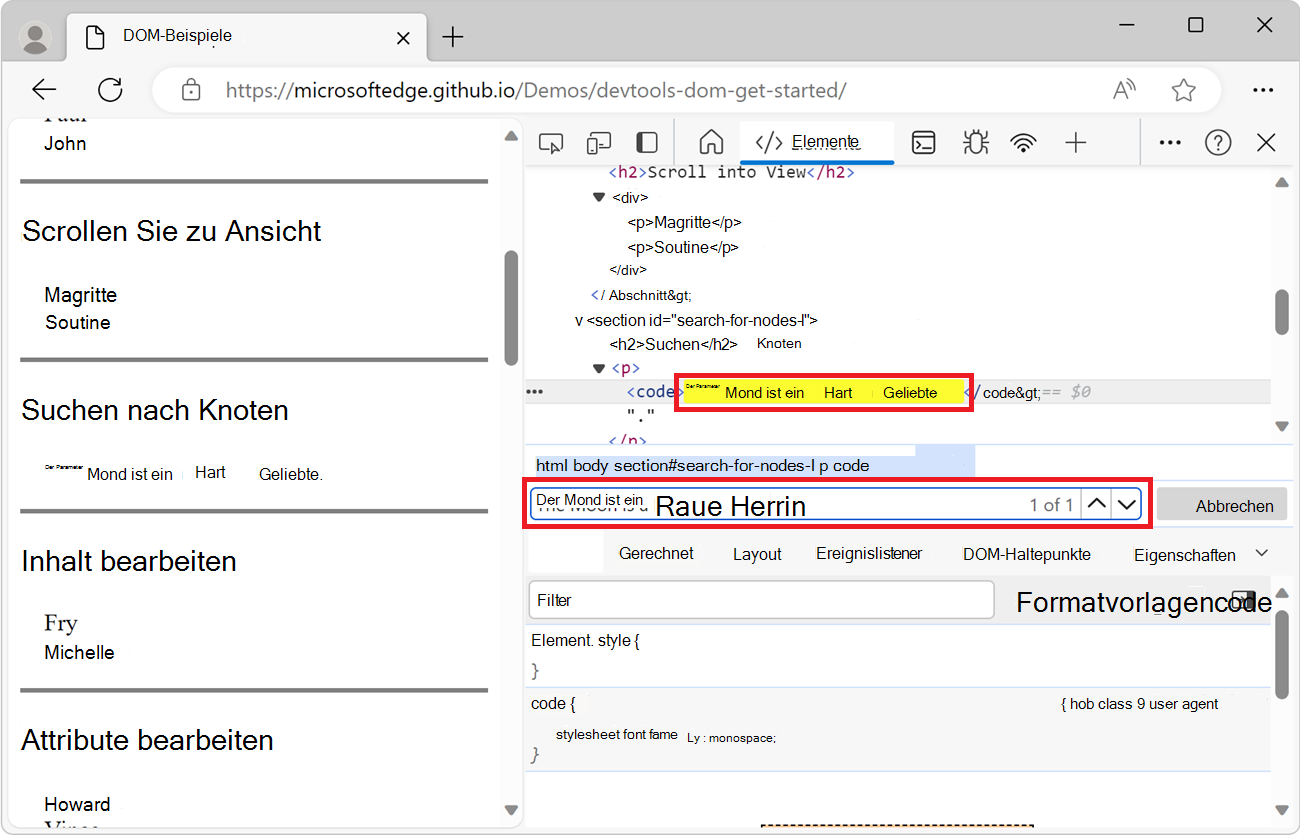This screenshot has width=1300, height=835.
Task: Click the name Michelle on the page
Action: click(79, 652)
